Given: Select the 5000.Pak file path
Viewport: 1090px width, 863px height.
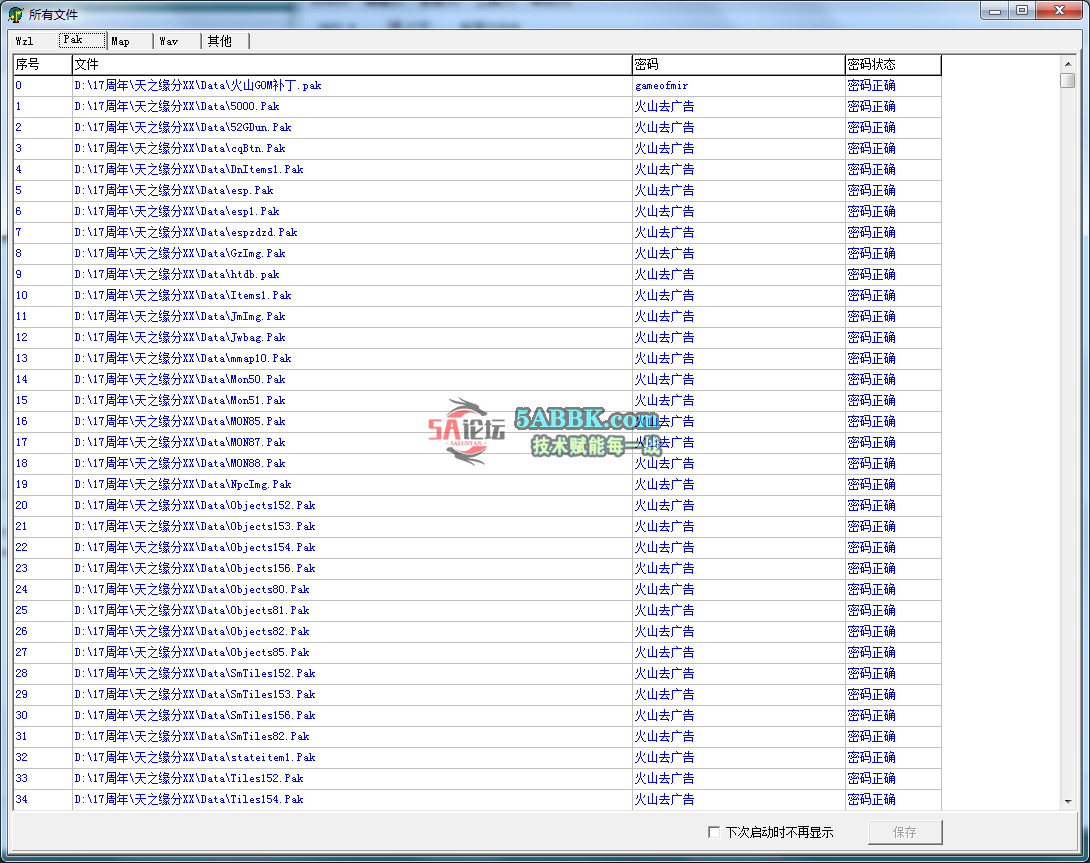Looking at the screenshot, I should coord(177,106).
